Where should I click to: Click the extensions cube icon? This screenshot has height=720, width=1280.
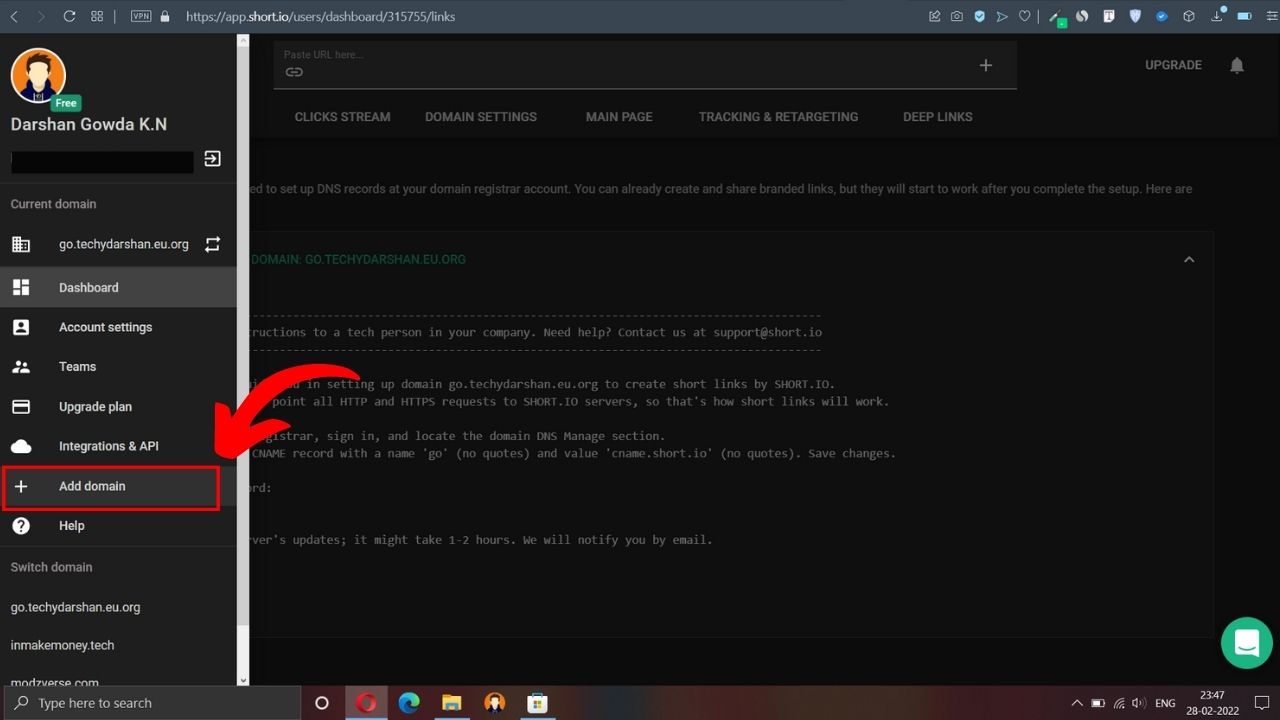[1189, 16]
